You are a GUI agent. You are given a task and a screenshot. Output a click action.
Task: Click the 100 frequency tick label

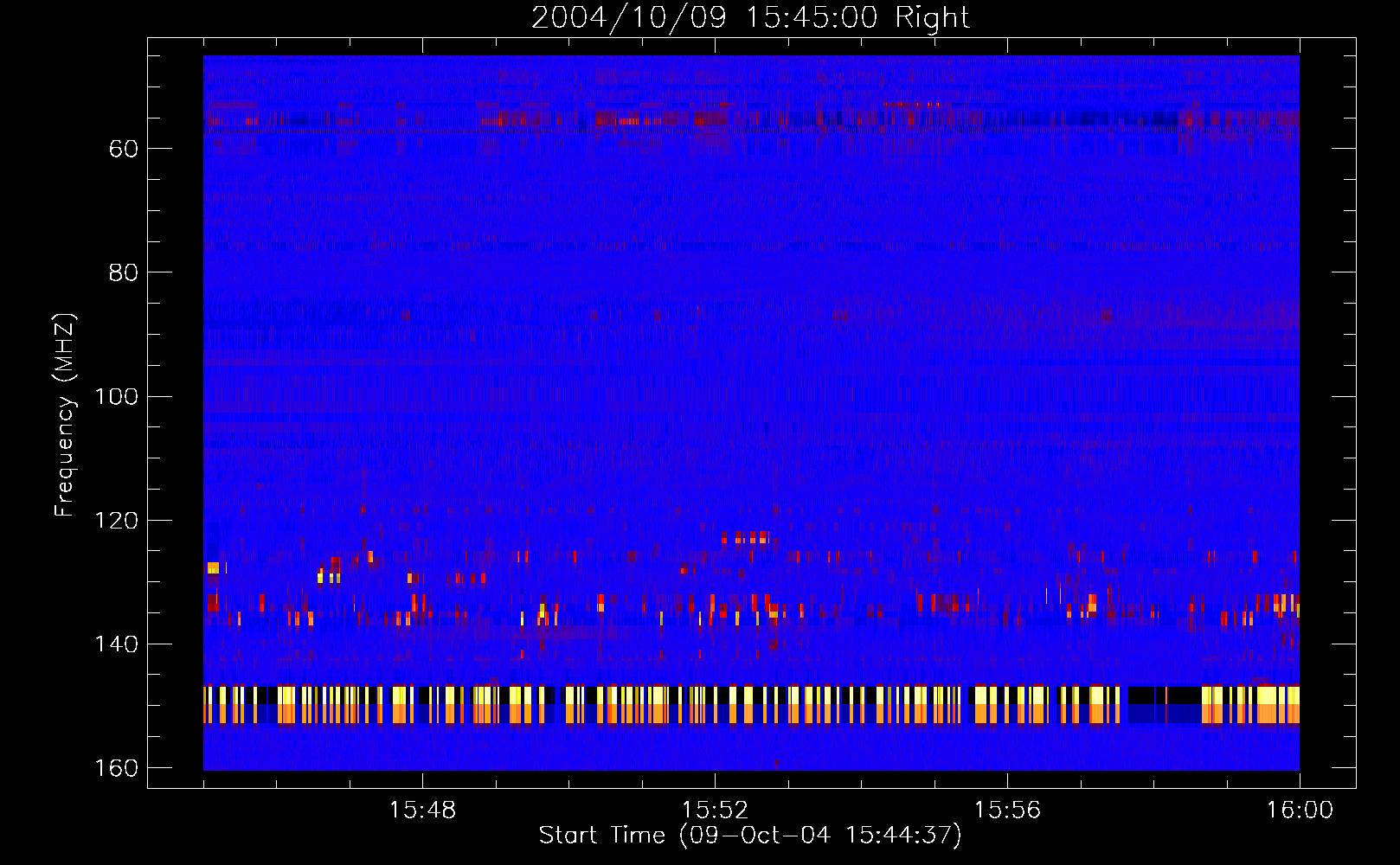(117, 396)
